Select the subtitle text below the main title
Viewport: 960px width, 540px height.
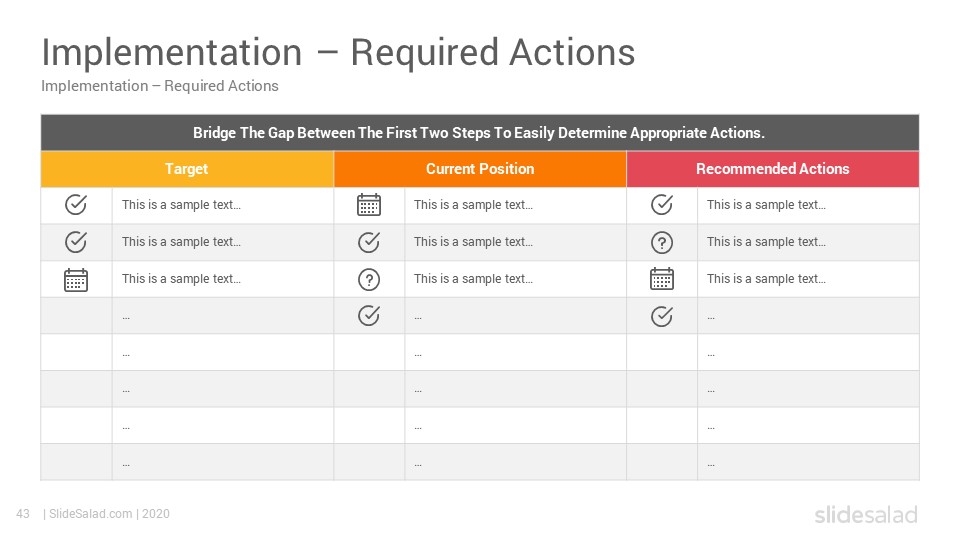click(160, 86)
